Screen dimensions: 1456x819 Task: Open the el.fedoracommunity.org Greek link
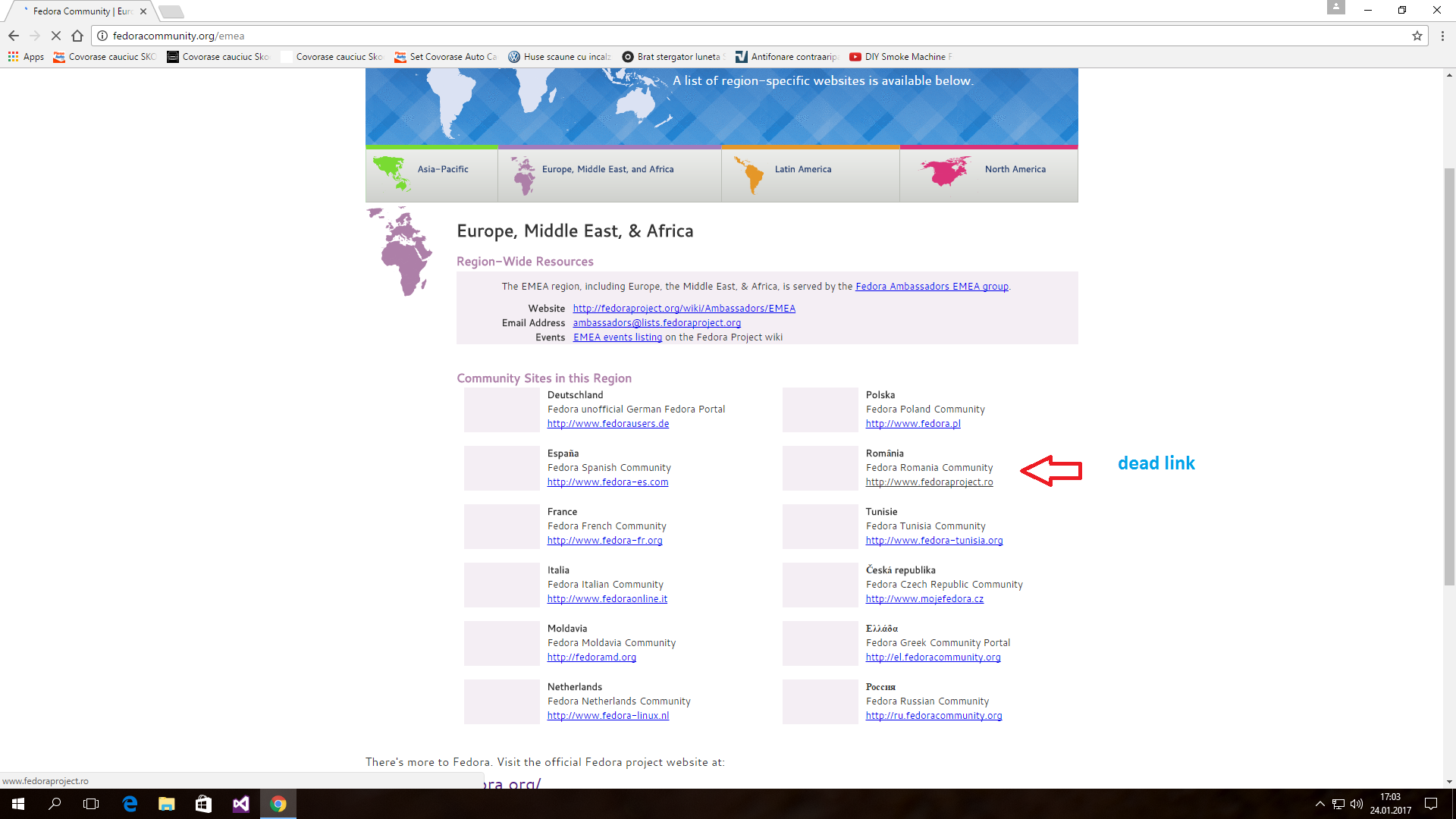click(x=933, y=657)
